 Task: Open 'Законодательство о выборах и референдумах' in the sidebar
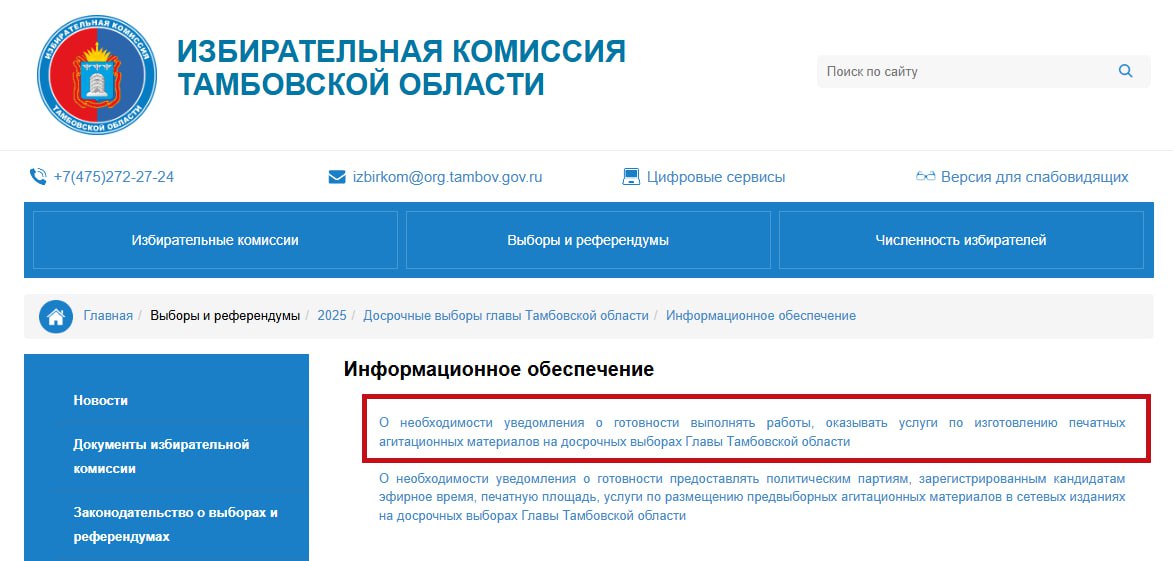[176, 524]
